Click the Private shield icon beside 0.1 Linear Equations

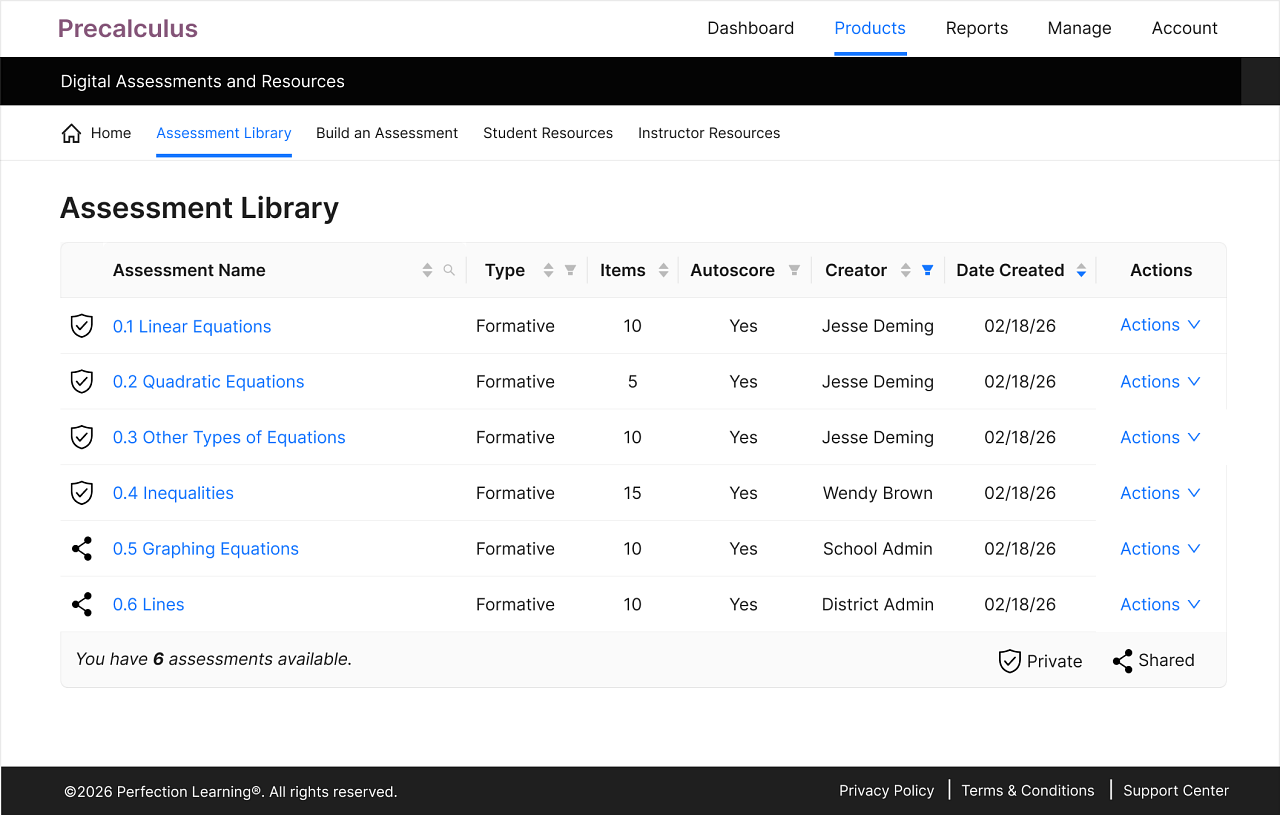(81, 326)
